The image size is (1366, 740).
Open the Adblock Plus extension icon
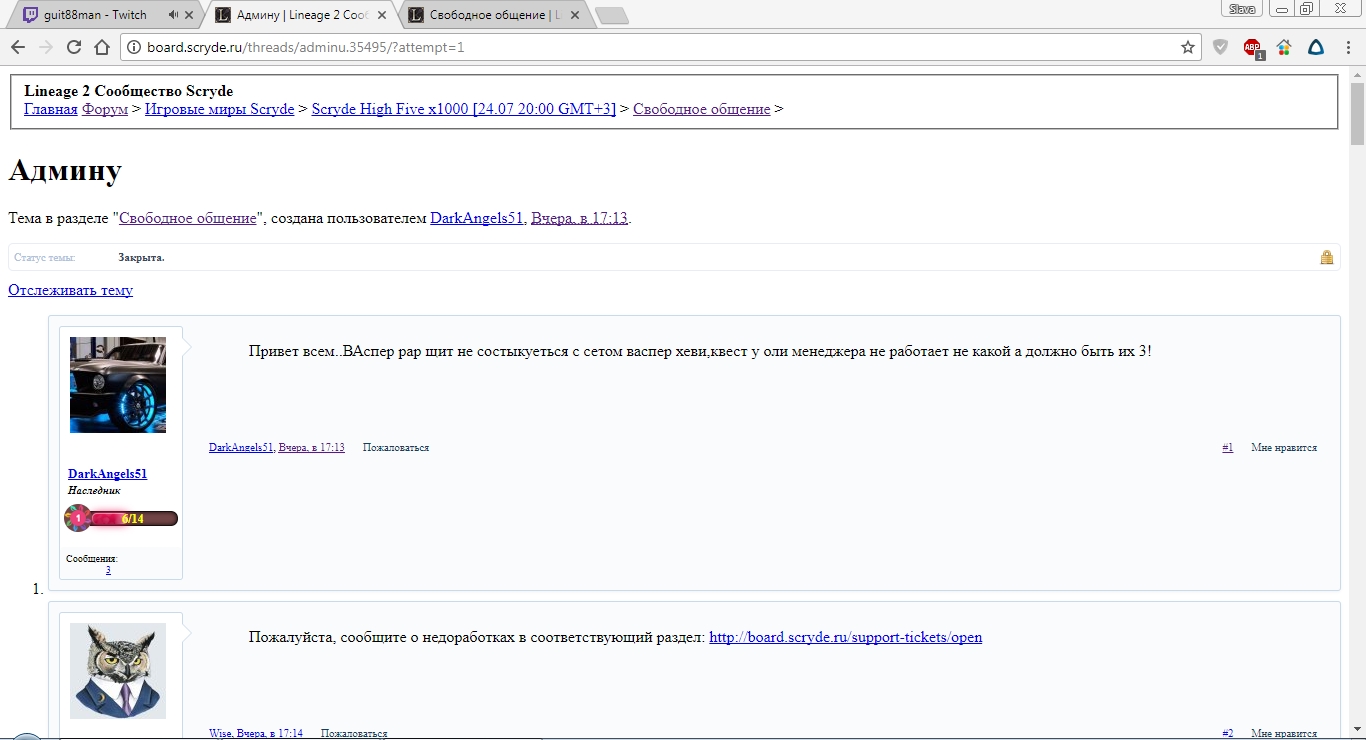pyautogui.click(x=1252, y=47)
